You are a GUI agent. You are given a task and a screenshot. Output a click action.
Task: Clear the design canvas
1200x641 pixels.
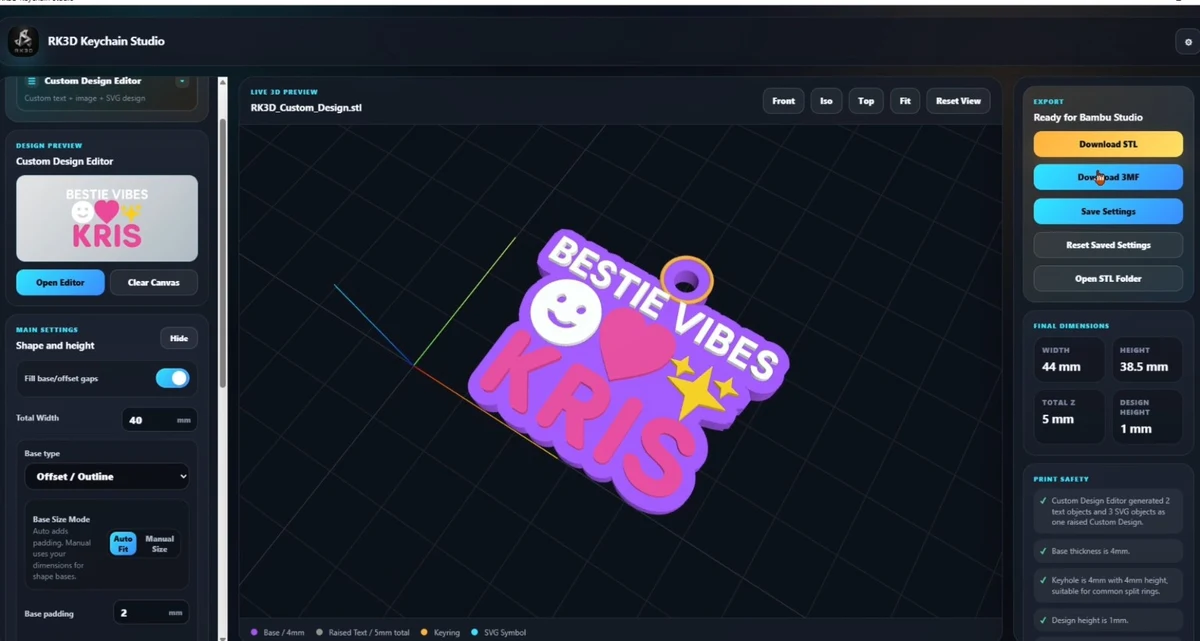tap(153, 282)
